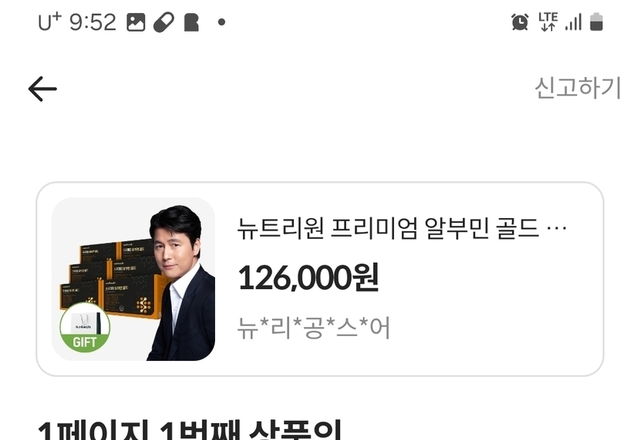This screenshot has width=640, height=440.
Task: Tap the battery status icon
Action: pos(596,22)
